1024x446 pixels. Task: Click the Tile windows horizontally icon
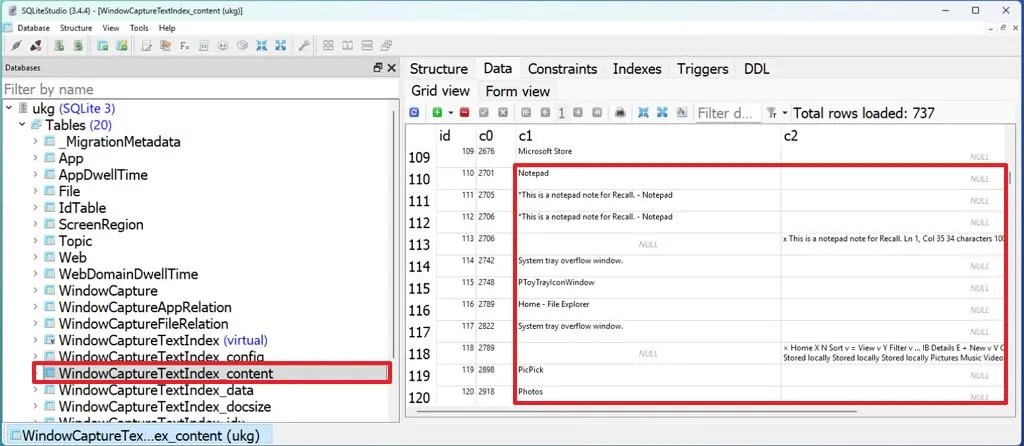pyautogui.click(x=366, y=46)
